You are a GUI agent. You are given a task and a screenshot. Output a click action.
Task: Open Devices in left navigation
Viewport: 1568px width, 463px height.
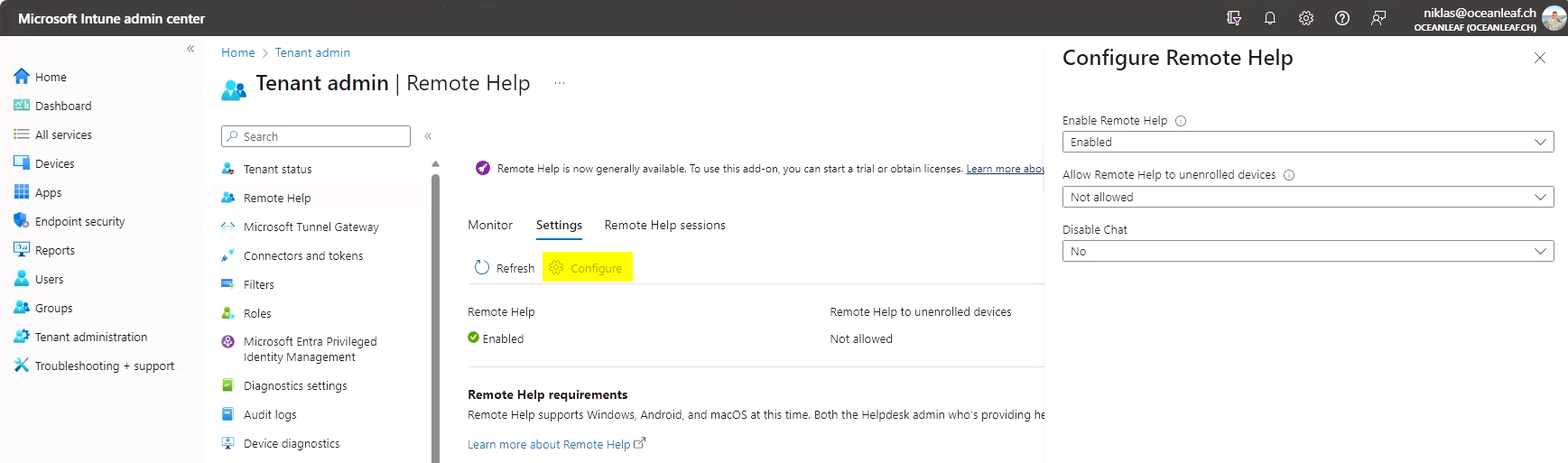pos(54,163)
